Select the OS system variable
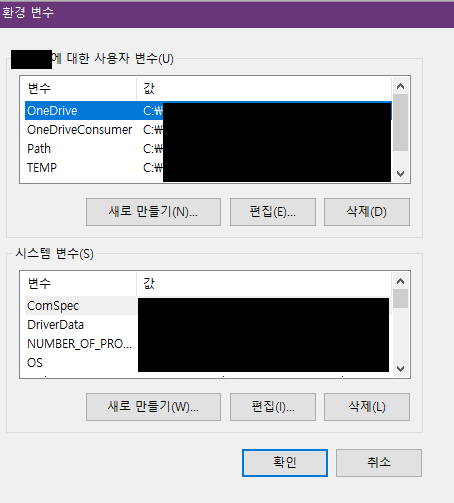454x503 pixels. pos(208,363)
